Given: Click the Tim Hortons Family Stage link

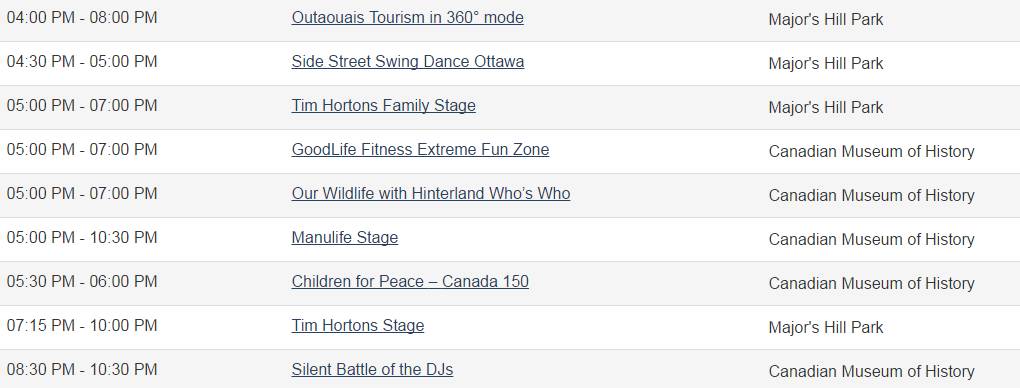Looking at the screenshot, I should point(384,105).
